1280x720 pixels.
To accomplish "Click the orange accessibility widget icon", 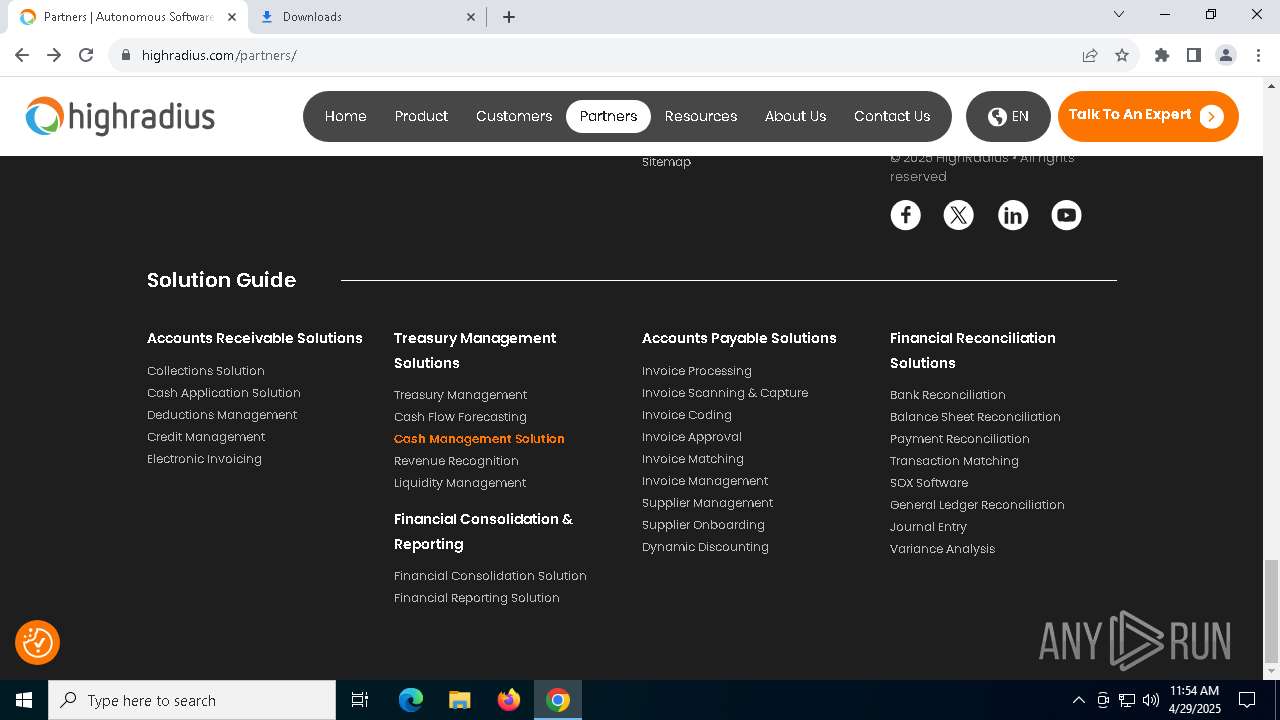I will (37, 642).
